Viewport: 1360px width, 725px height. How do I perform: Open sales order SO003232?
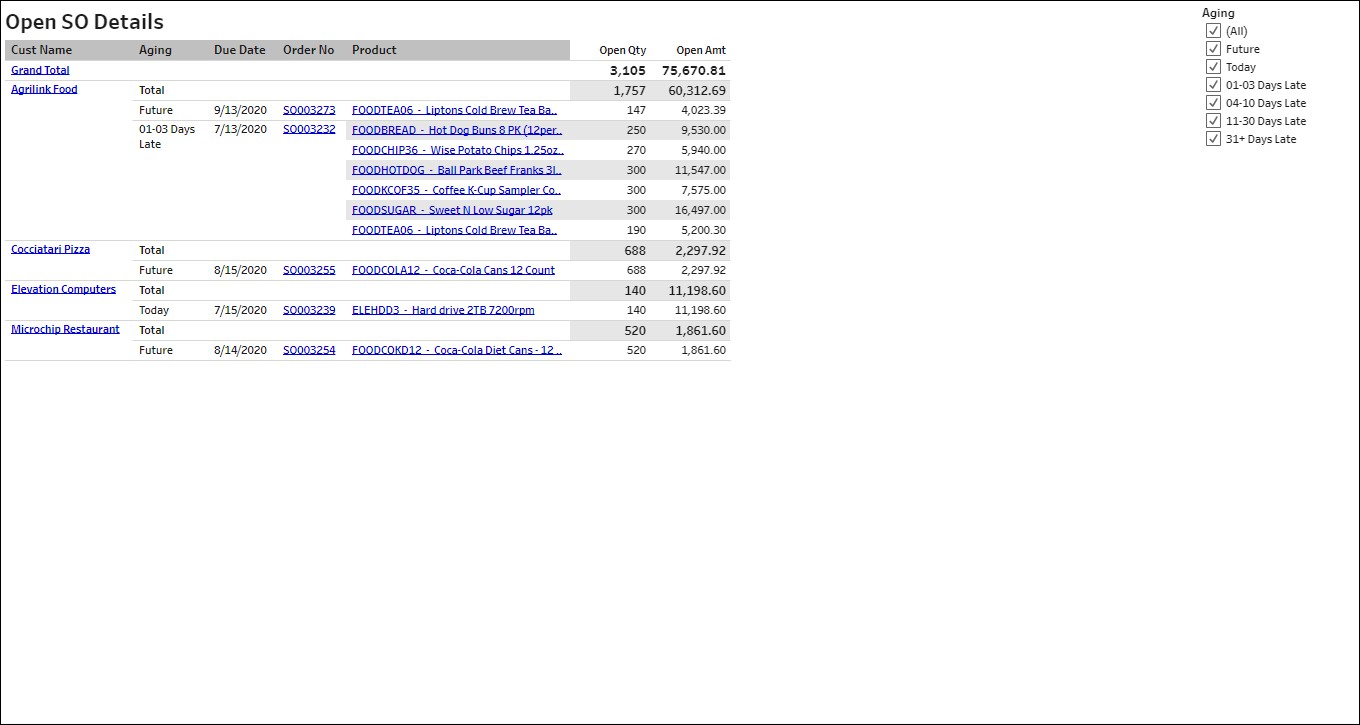point(309,129)
